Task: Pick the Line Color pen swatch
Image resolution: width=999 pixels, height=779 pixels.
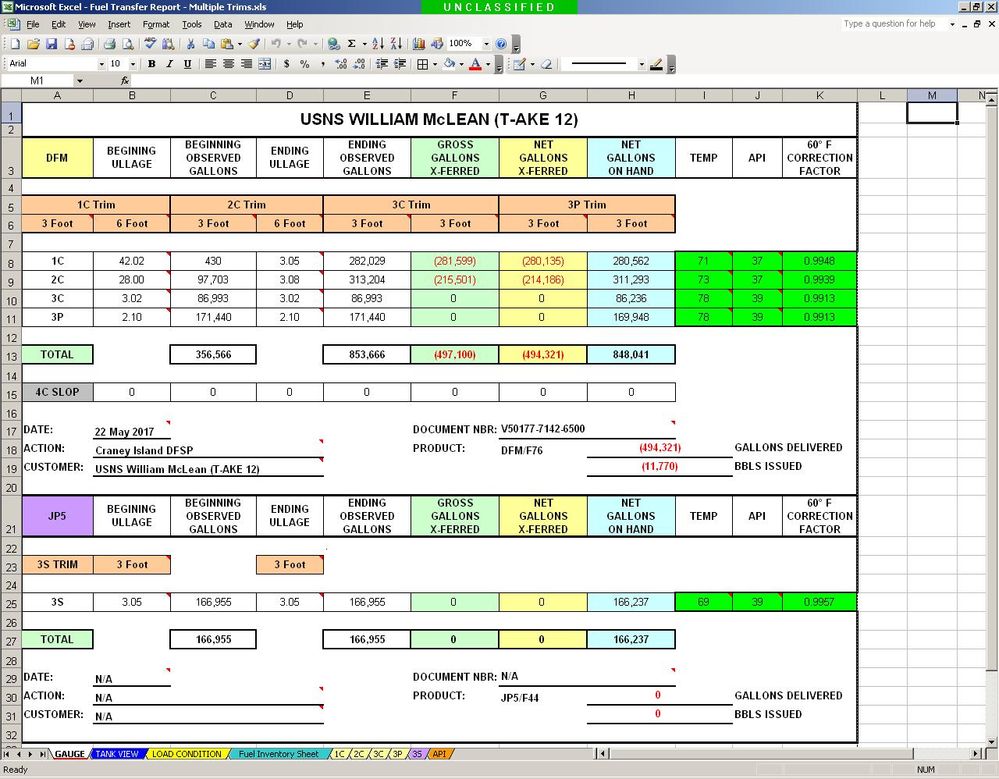Action: click(x=656, y=64)
